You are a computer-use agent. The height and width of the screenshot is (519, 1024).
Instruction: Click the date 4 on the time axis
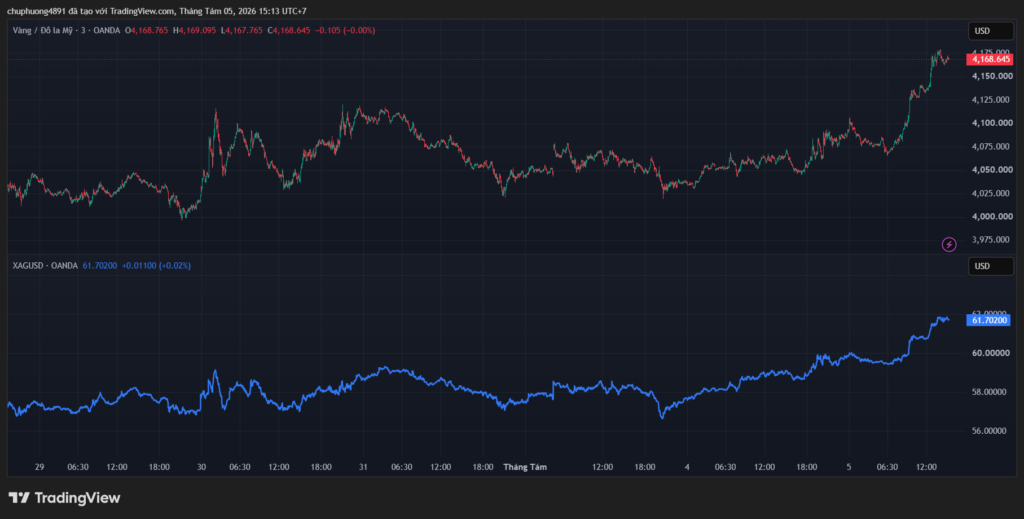pos(687,467)
